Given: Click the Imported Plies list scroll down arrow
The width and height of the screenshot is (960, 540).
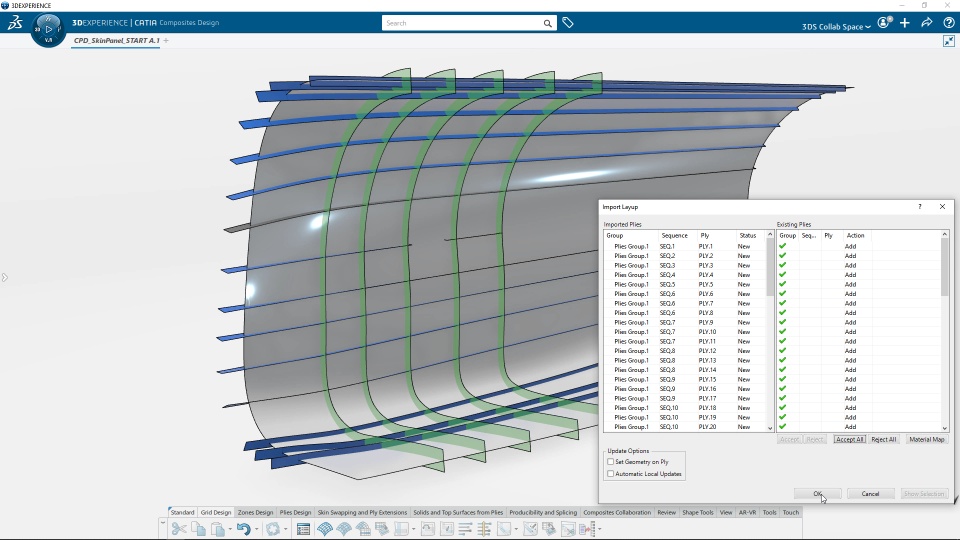Looking at the screenshot, I should coord(770,428).
